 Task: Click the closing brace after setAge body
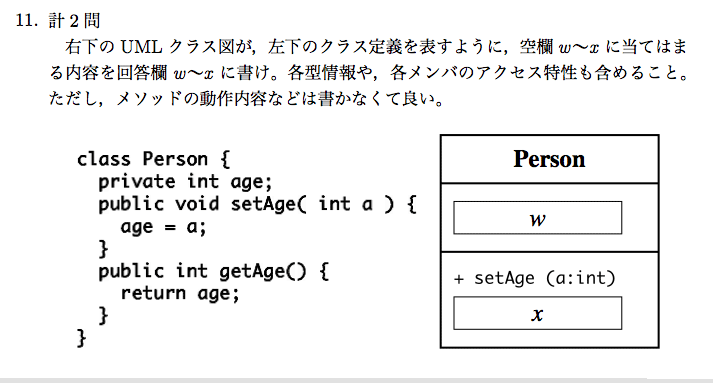[x=103, y=249]
